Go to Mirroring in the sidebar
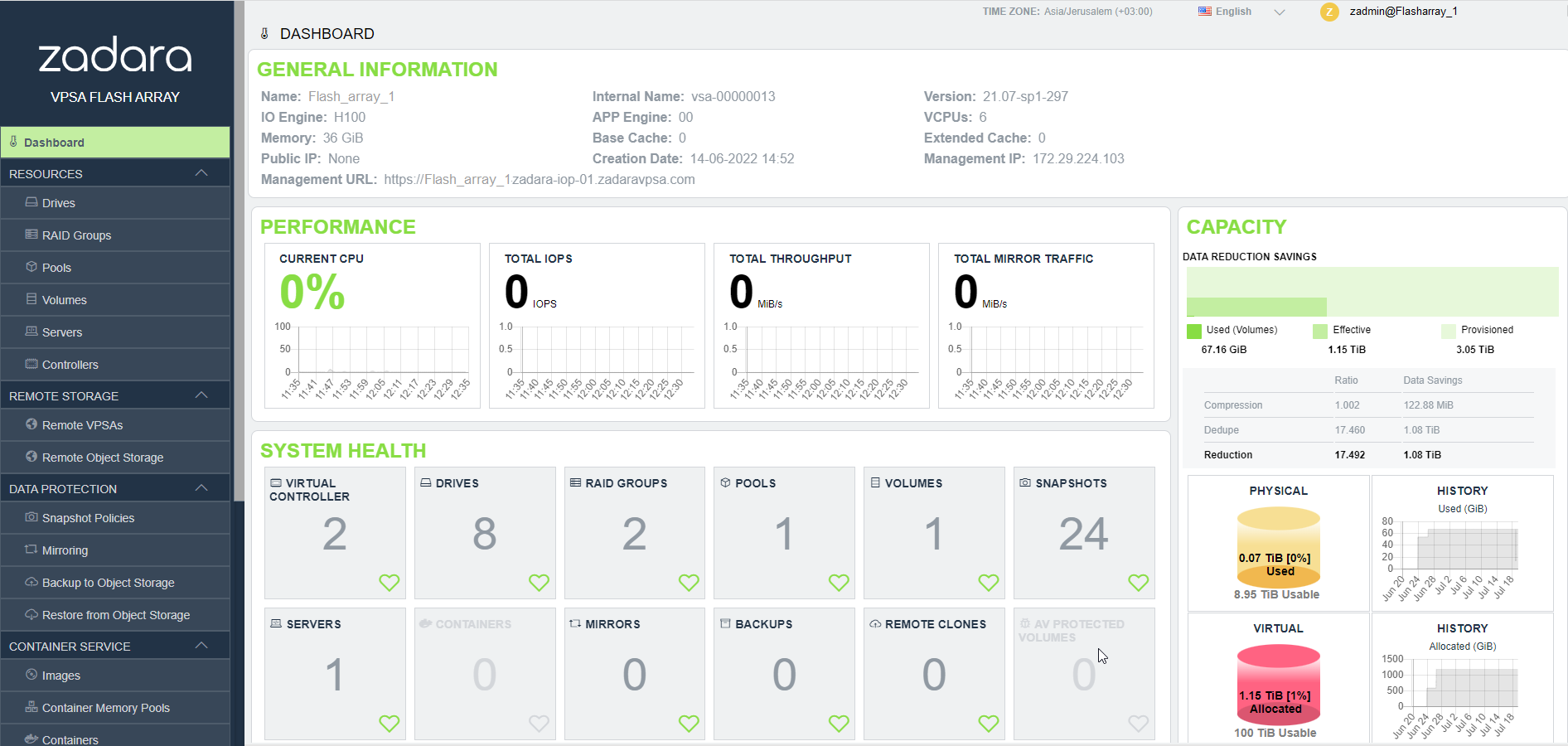Image resolution: width=1568 pixels, height=746 pixels. pos(115,550)
